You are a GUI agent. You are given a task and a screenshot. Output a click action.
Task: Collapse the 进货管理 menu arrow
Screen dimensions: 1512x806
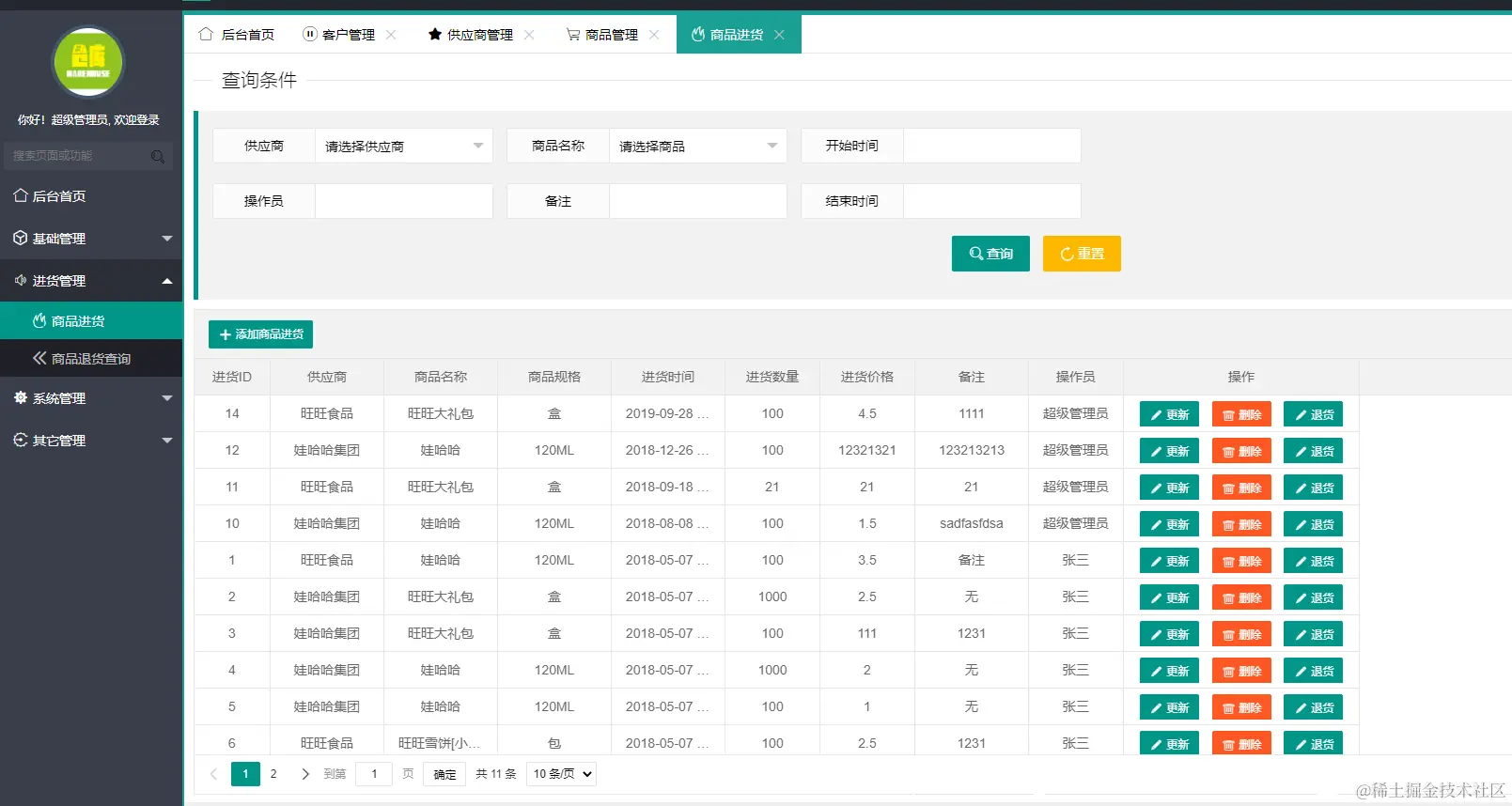point(167,281)
